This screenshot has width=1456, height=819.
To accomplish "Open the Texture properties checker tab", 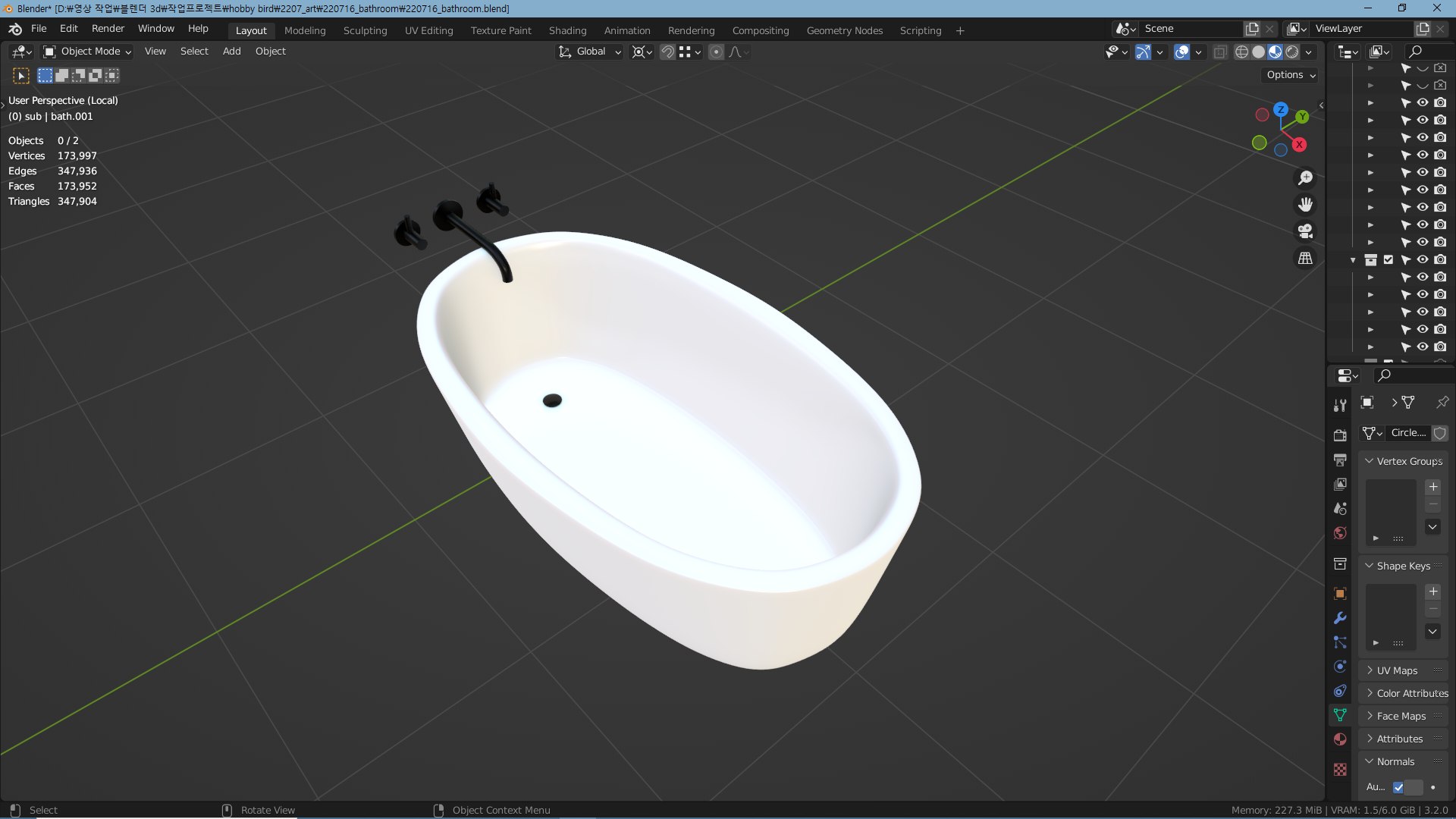I will (1340, 770).
